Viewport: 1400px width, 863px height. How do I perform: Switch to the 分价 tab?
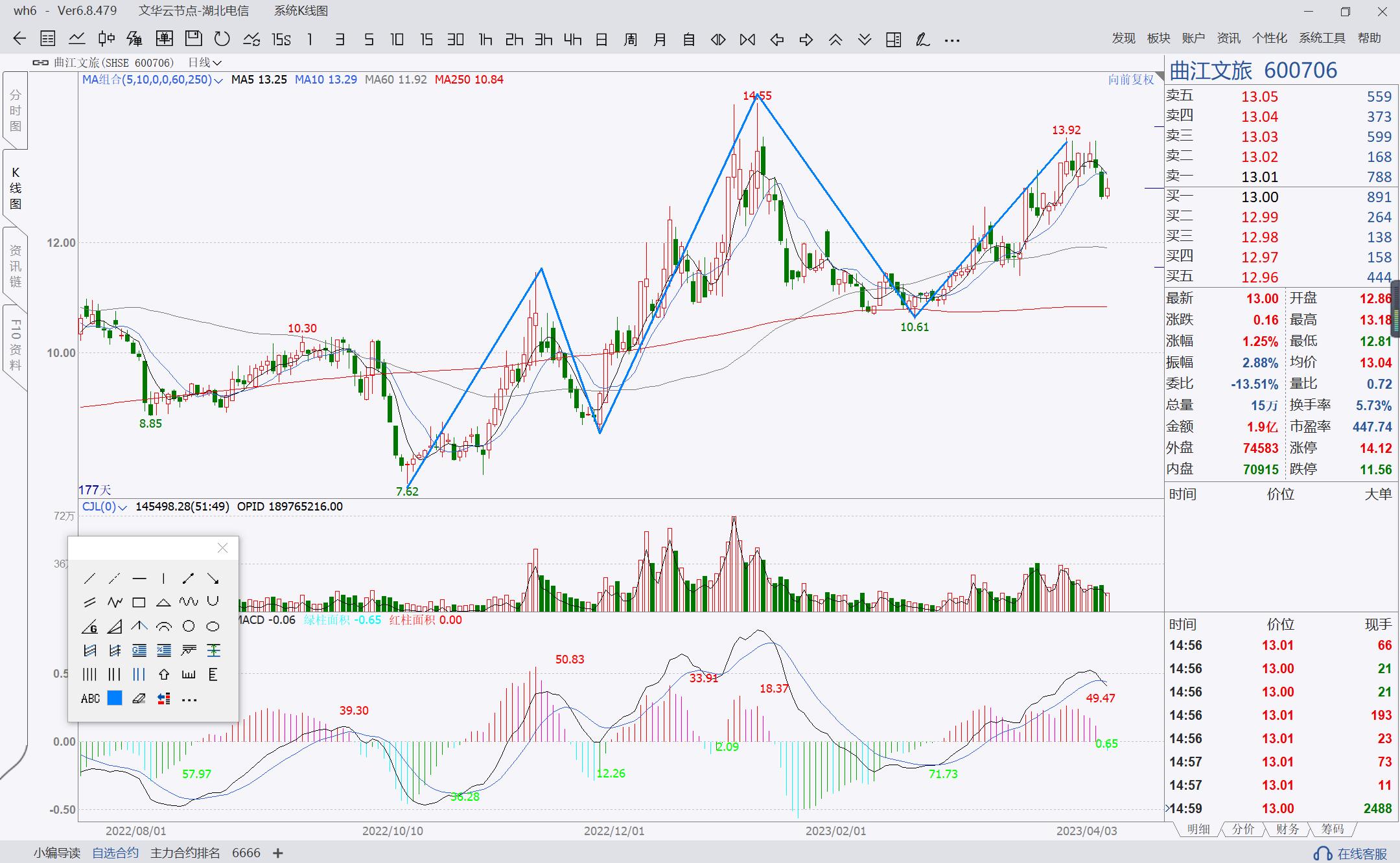pyautogui.click(x=1242, y=829)
